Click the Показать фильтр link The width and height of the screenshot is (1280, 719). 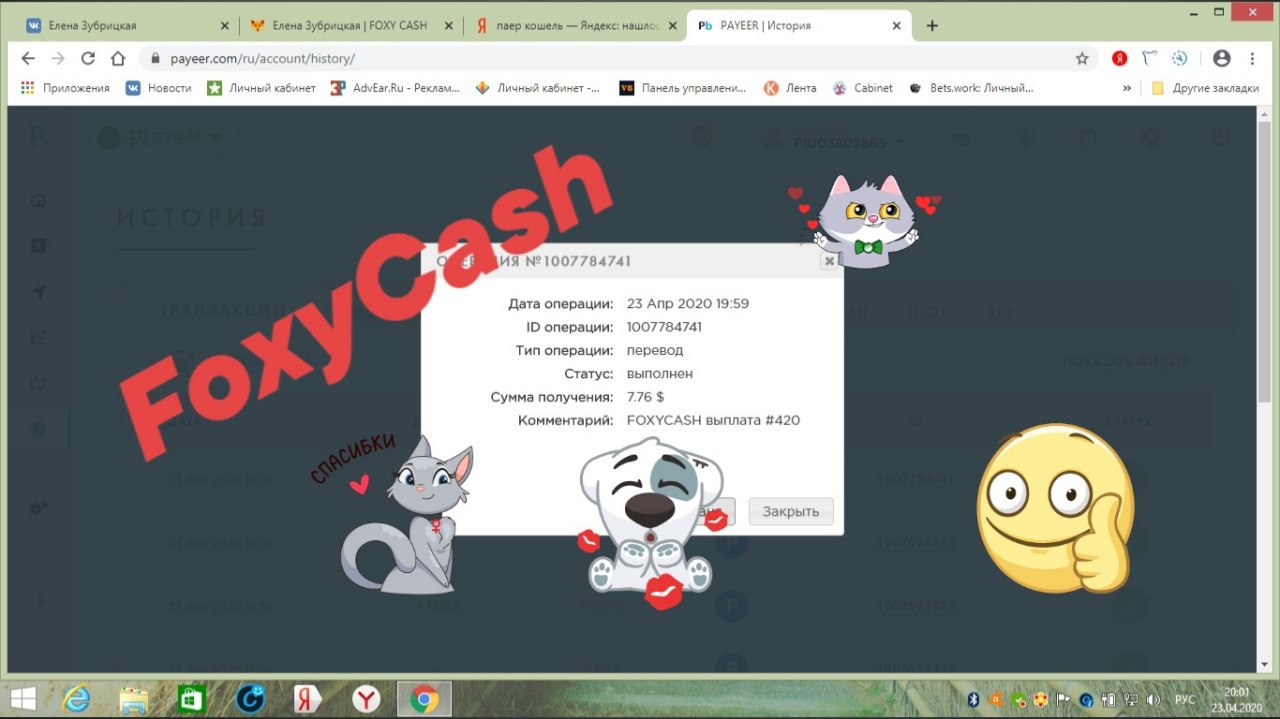click(1124, 361)
